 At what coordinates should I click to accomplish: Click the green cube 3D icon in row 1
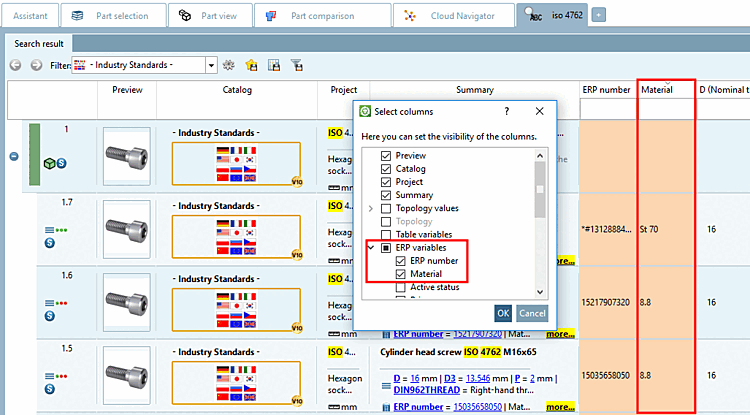point(49,164)
